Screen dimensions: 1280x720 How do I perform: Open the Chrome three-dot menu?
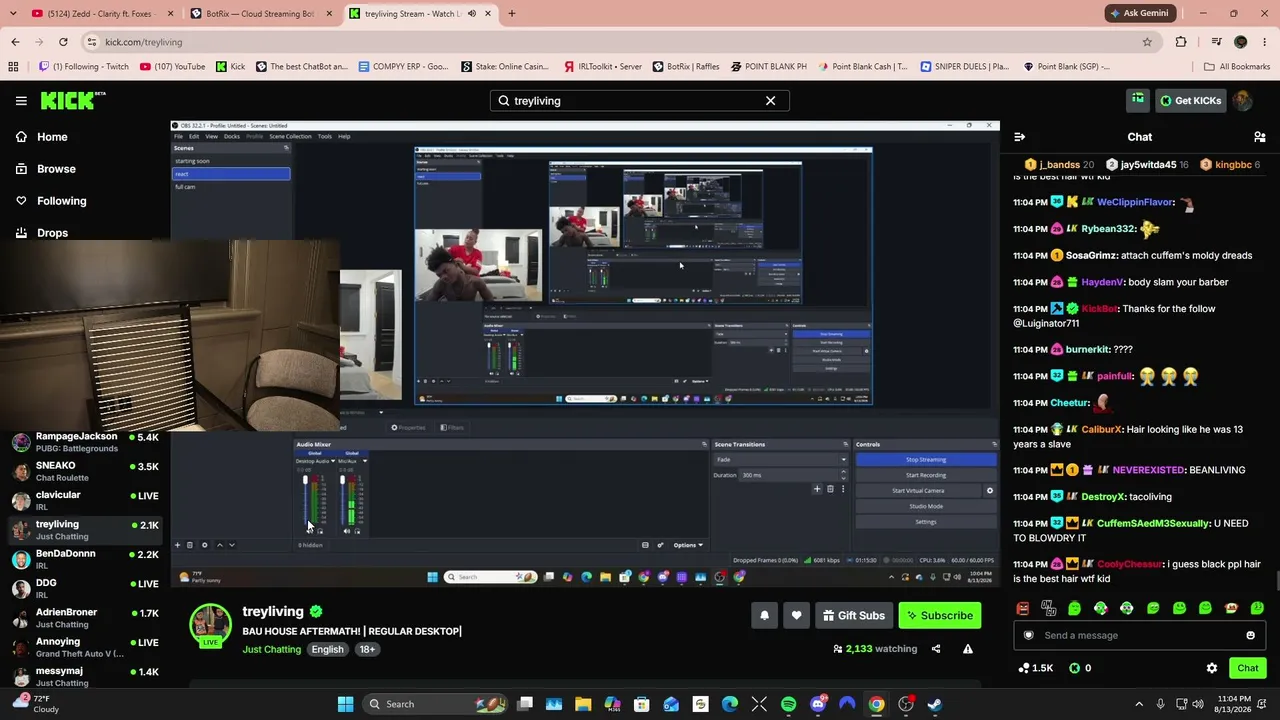click(x=1265, y=42)
